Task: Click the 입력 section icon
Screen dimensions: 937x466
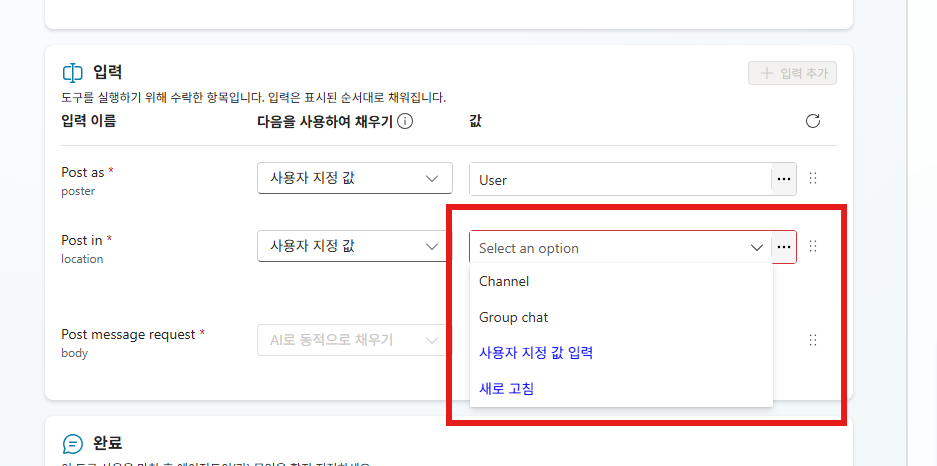Action: tap(72, 73)
